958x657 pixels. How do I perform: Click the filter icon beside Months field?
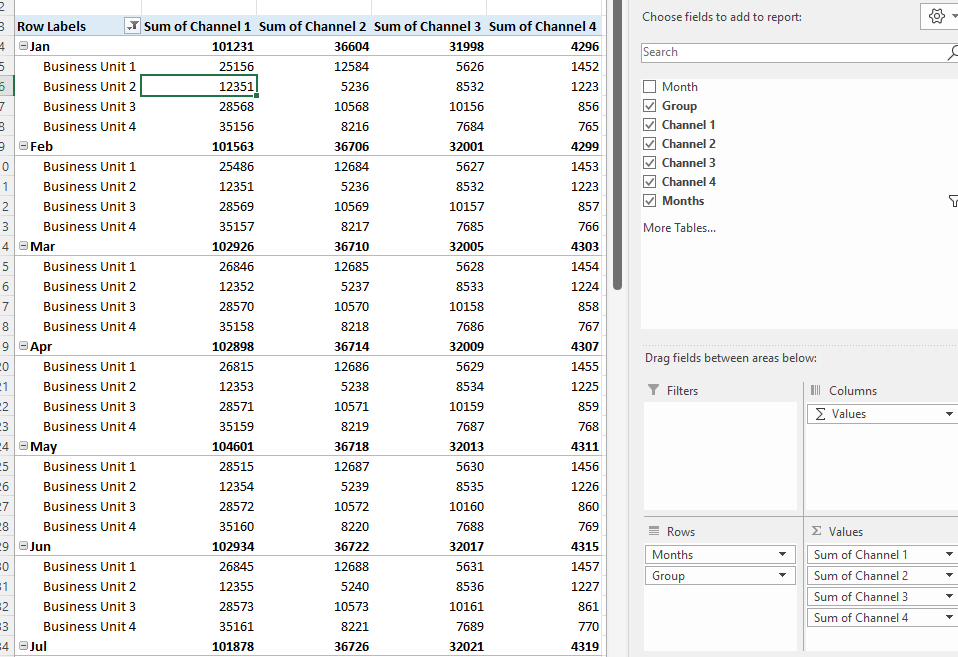pyautogui.click(x=953, y=200)
